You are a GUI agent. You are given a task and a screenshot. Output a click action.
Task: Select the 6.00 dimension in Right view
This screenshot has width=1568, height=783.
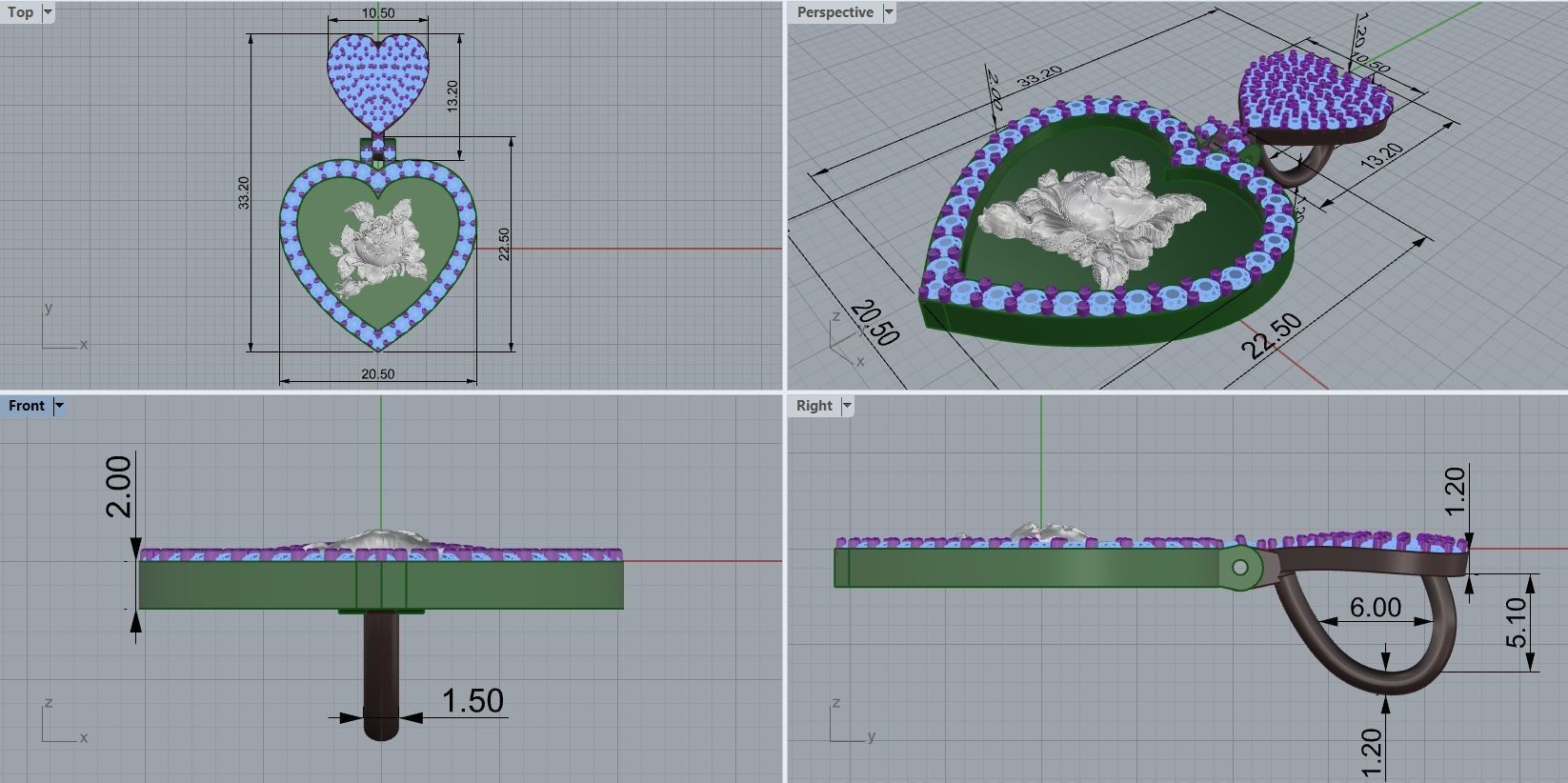coord(1376,607)
